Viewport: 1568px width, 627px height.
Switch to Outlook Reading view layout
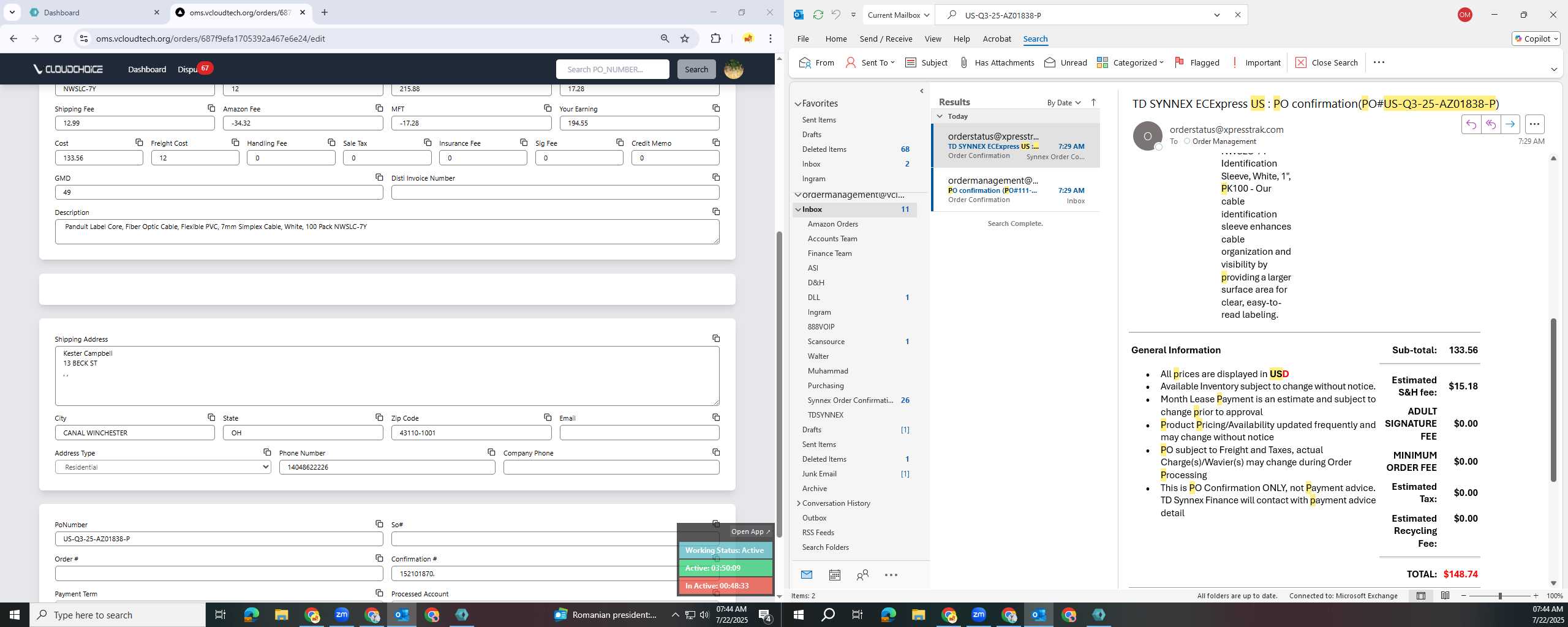tap(1445, 595)
